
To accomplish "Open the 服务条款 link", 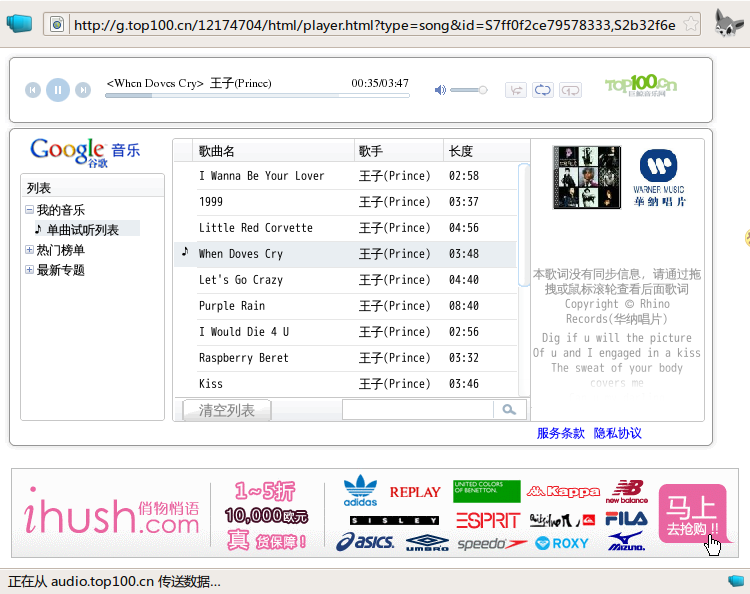I will [x=561, y=433].
